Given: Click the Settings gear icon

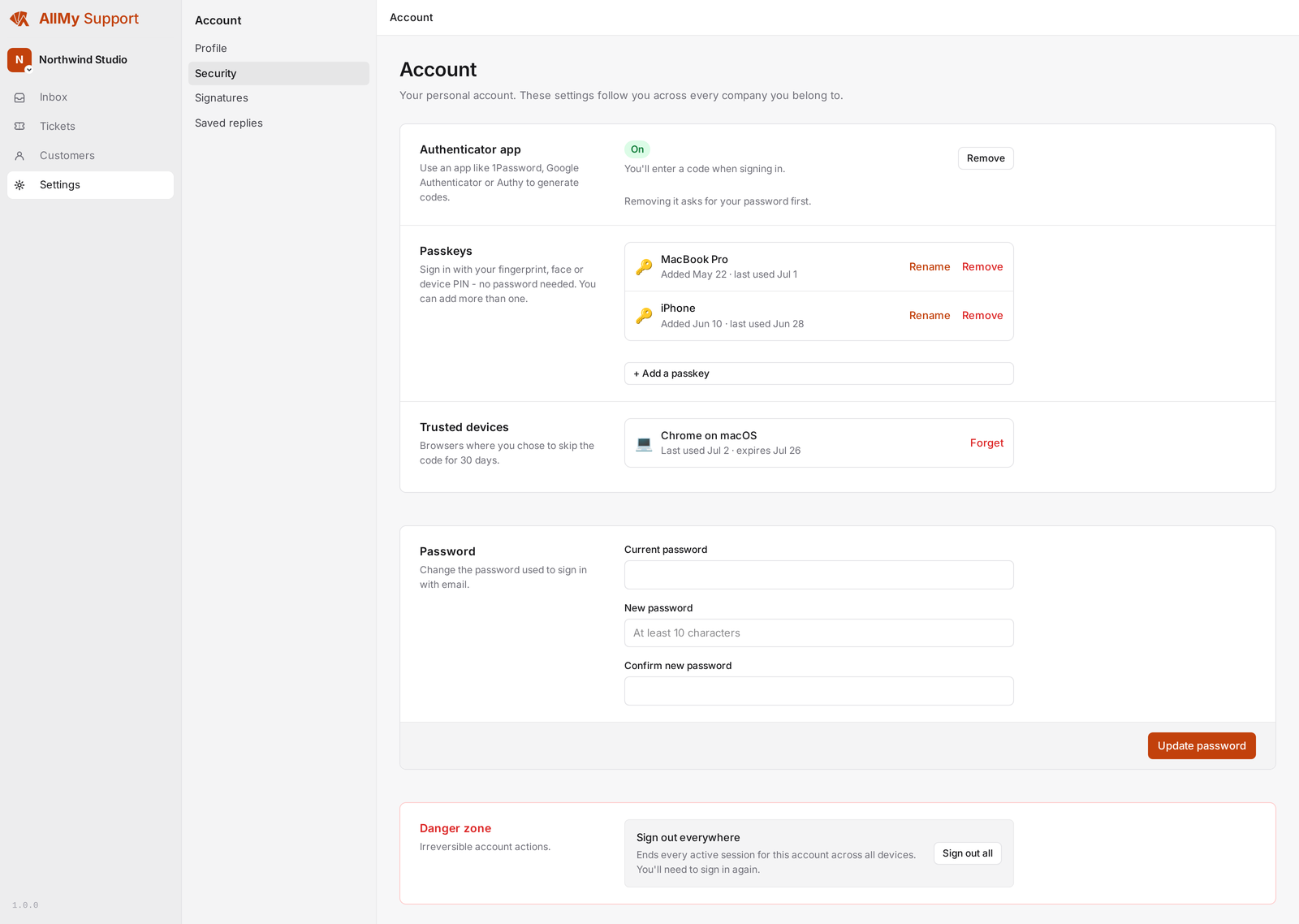Looking at the screenshot, I should tap(19, 185).
